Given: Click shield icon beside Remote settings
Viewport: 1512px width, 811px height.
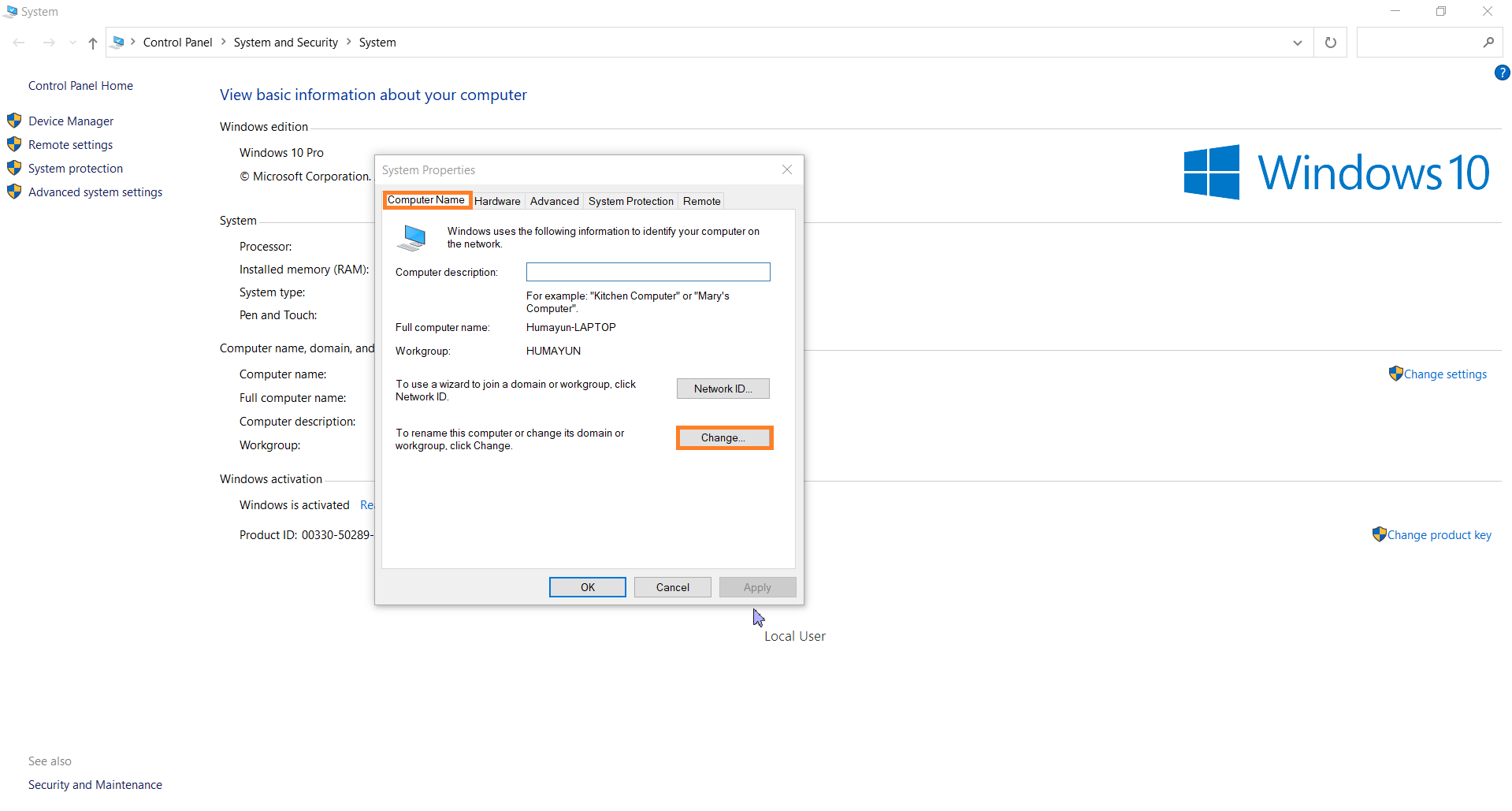Looking at the screenshot, I should pyautogui.click(x=14, y=144).
